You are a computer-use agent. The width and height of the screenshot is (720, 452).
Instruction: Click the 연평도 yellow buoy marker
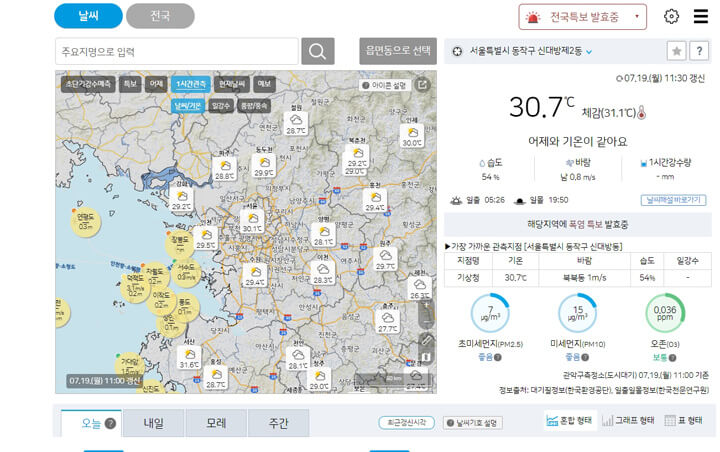(86, 221)
